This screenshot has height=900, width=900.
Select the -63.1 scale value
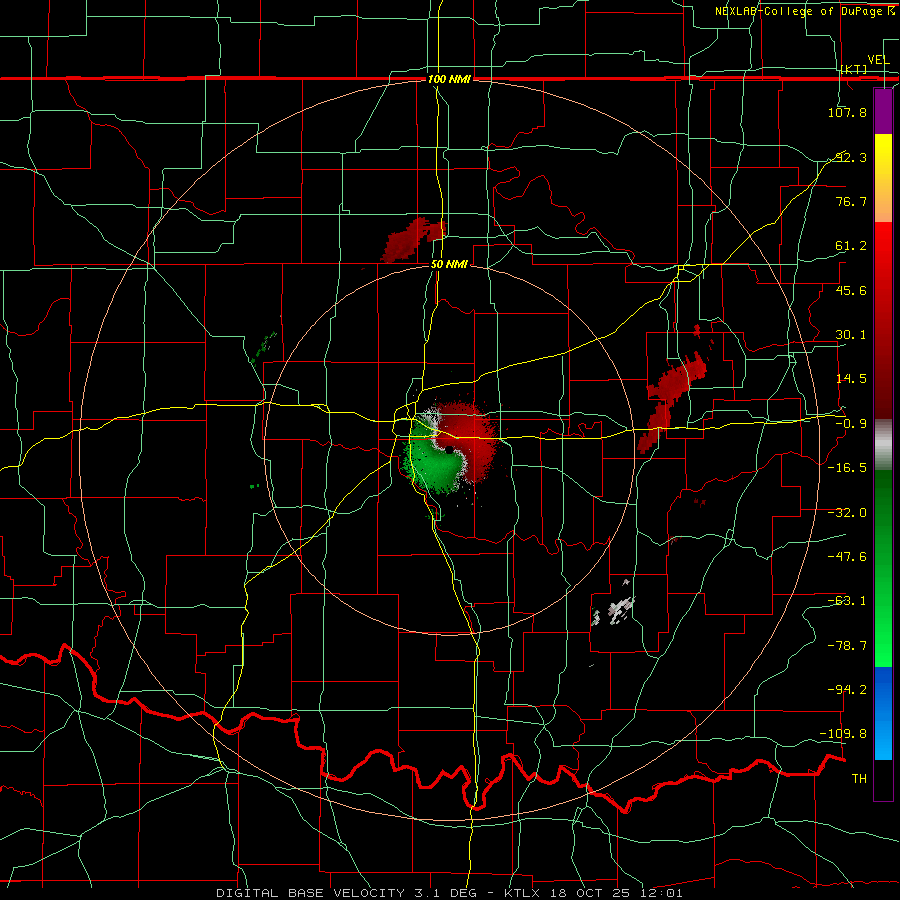point(847,601)
